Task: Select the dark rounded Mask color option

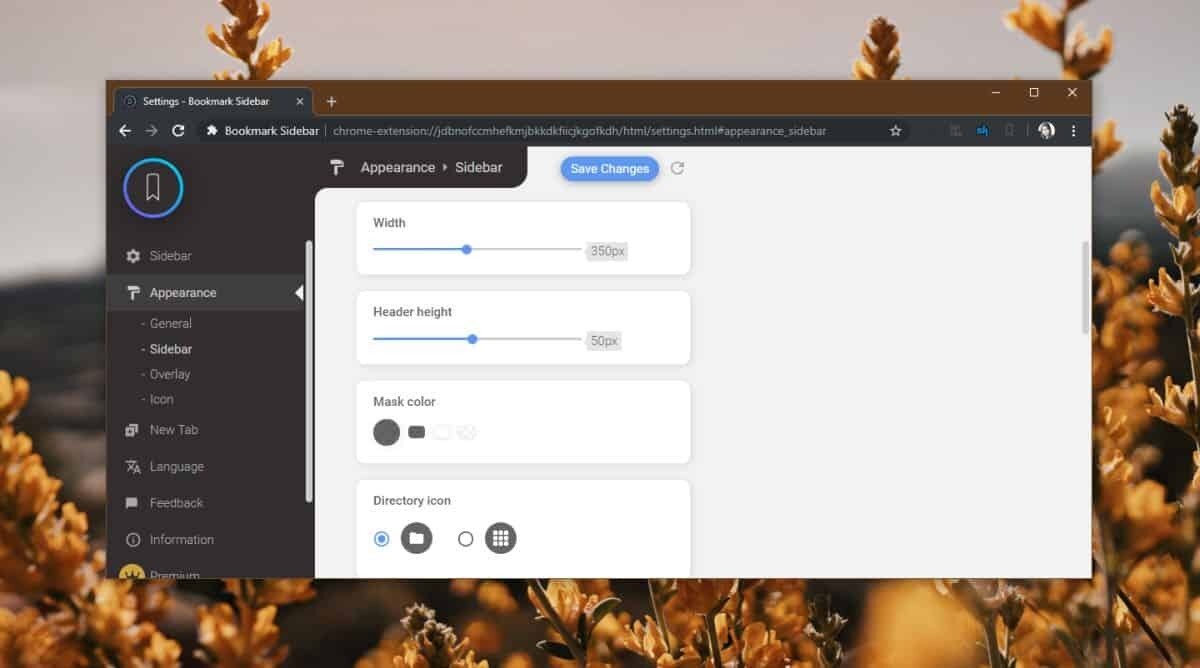Action: (386, 432)
